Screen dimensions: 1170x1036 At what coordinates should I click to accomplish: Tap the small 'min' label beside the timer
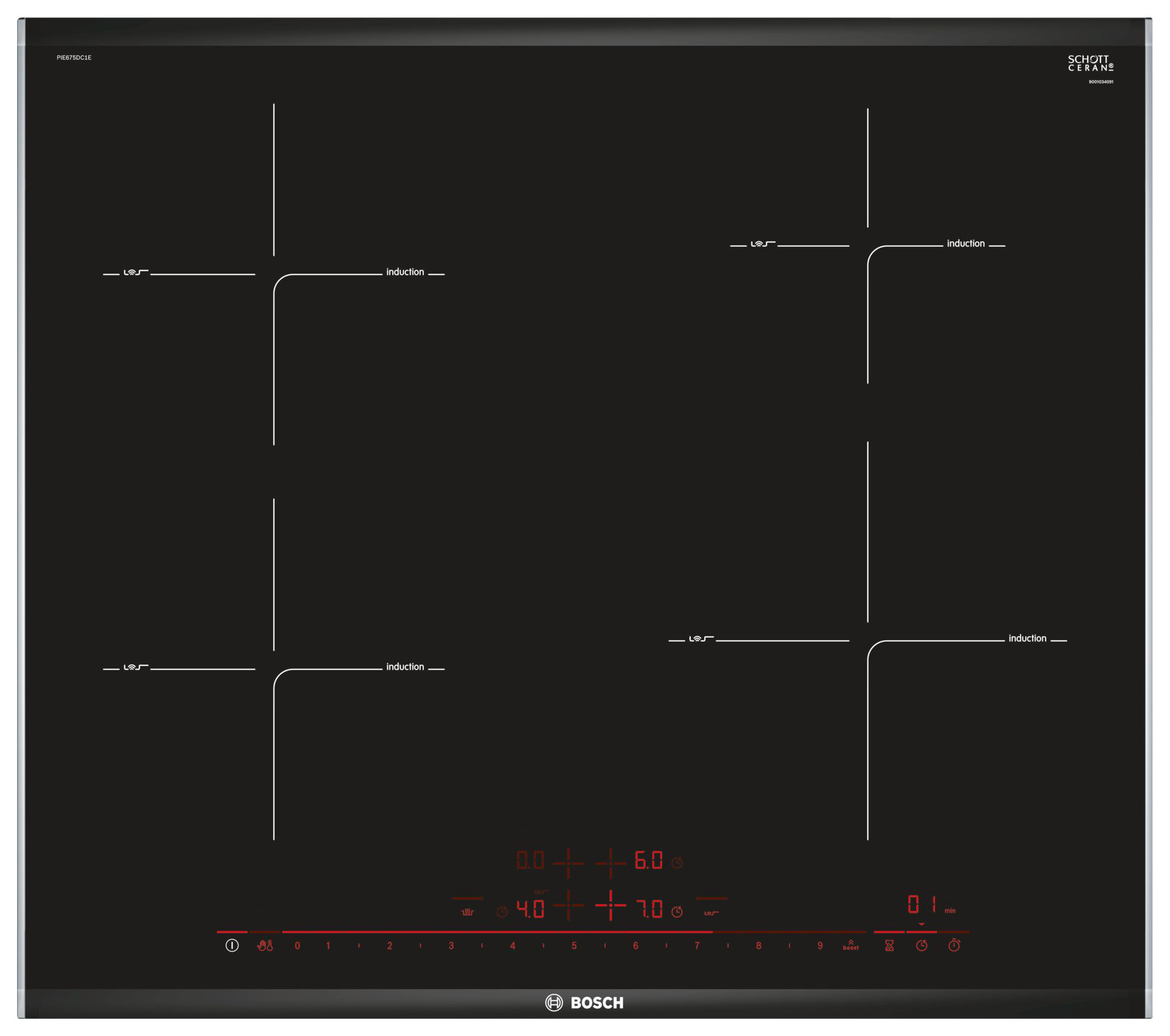(950, 910)
